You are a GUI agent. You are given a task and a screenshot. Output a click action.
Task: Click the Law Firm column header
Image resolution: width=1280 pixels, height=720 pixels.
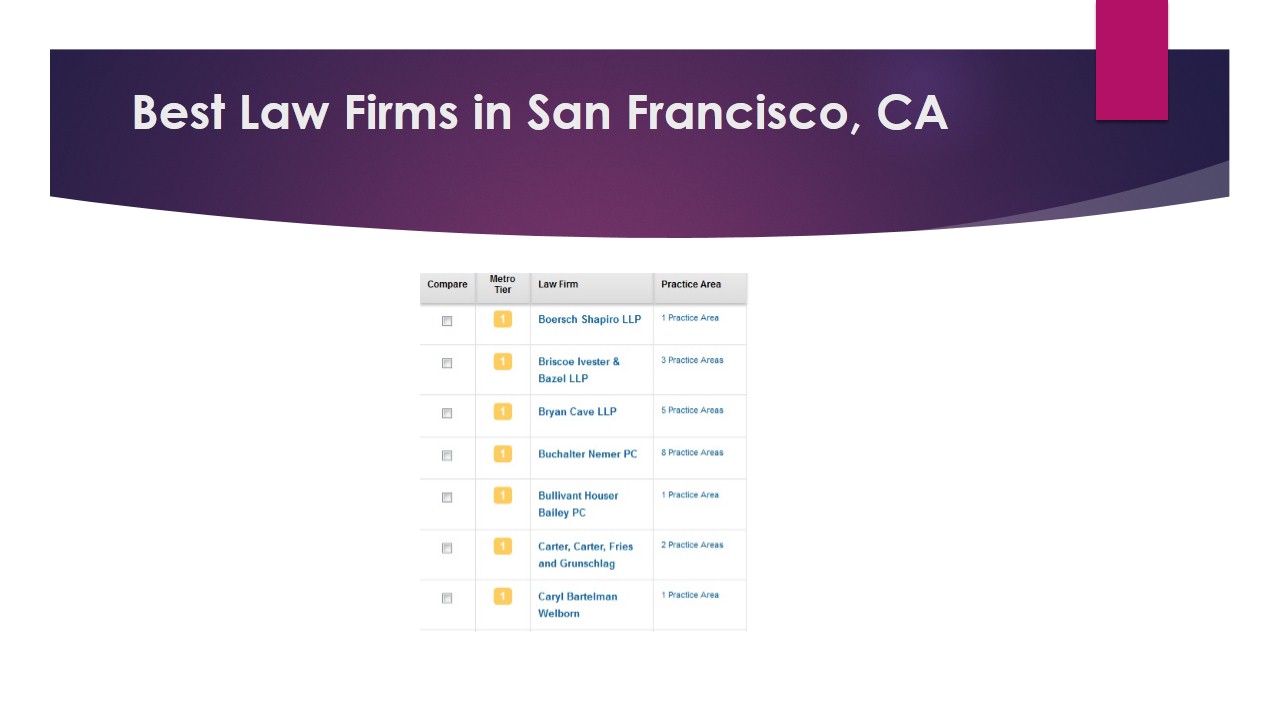pyautogui.click(x=558, y=284)
